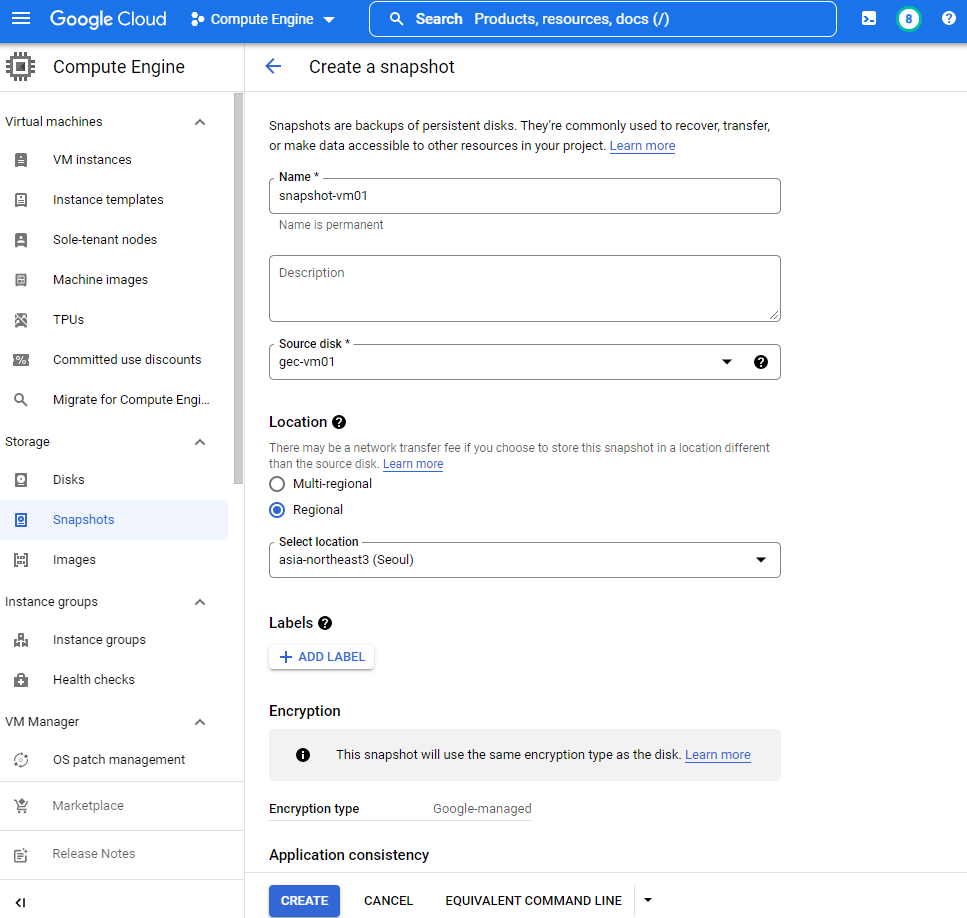The width and height of the screenshot is (967, 918).
Task: Click the Instance groups icon
Action: tap(21, 640)
